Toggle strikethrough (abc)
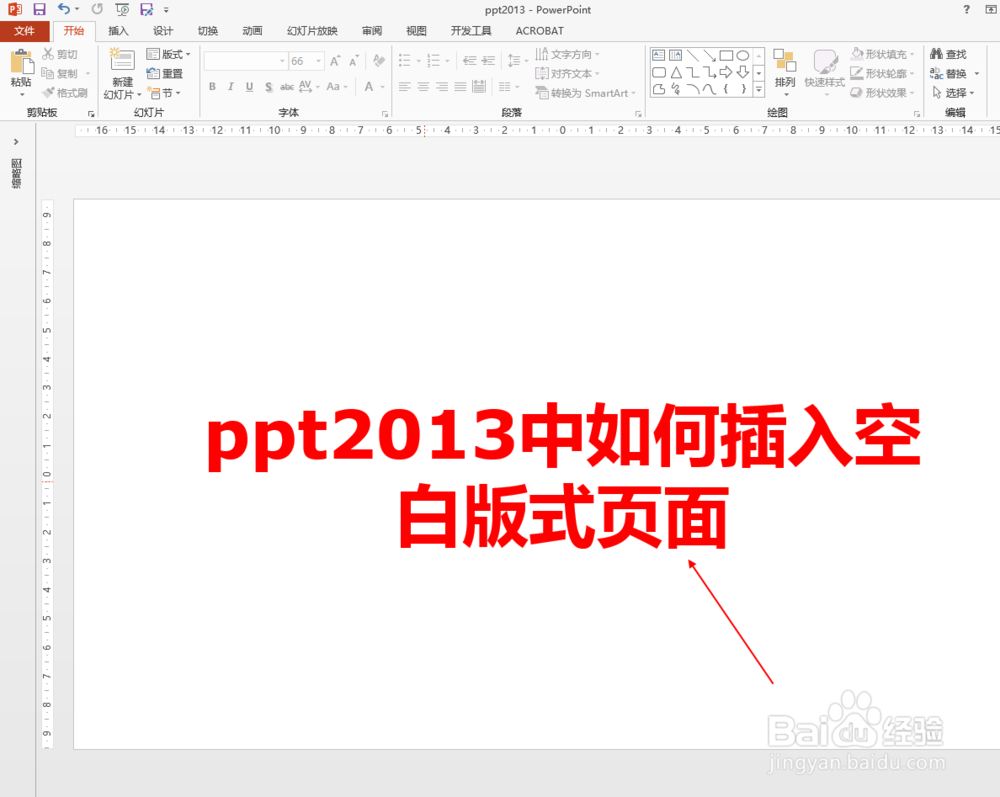The image size is (1000, 797). click(x=287, y=87)
